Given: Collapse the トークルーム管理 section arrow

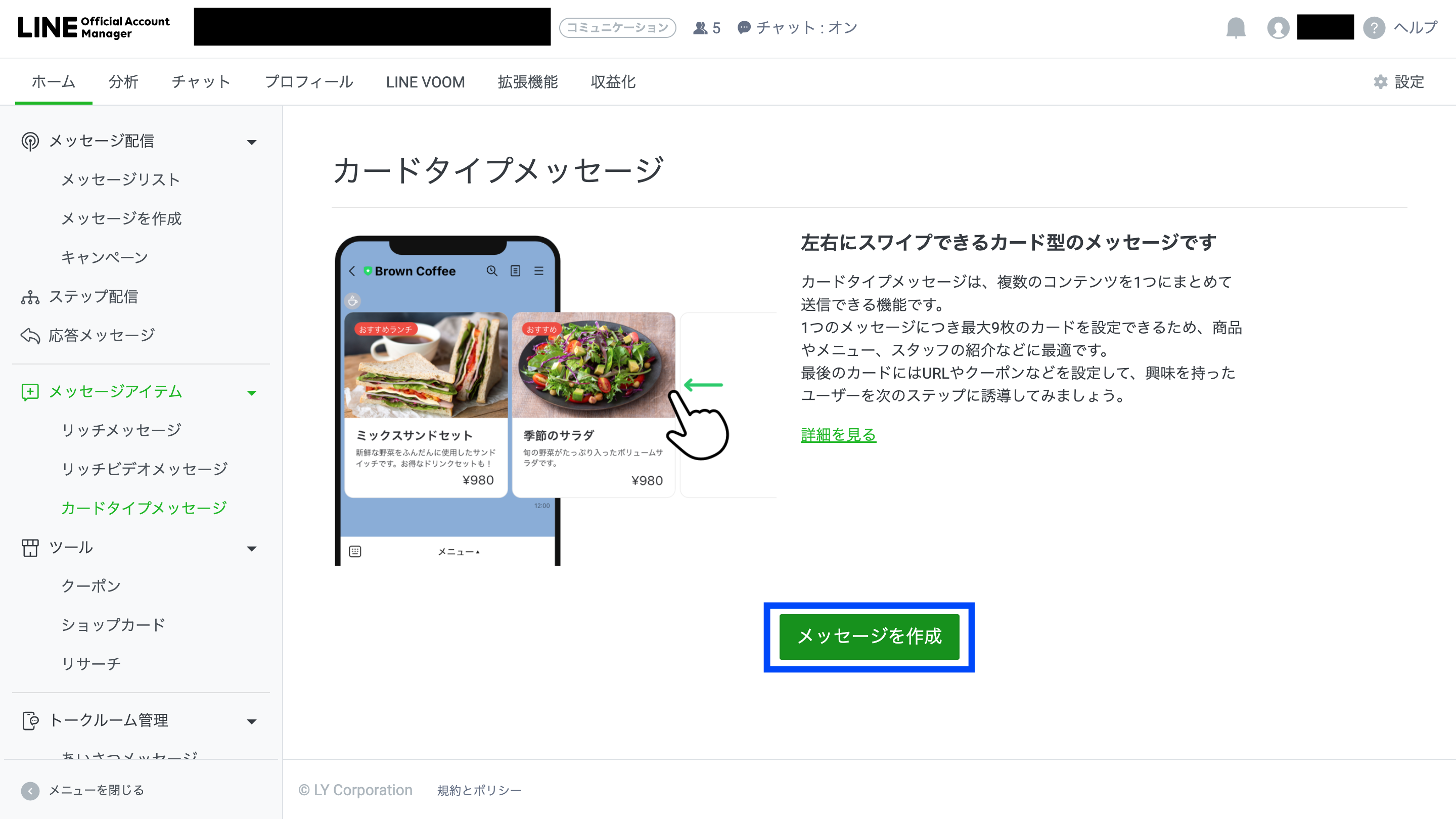Looking at the screenshot, I should (252, 721).
